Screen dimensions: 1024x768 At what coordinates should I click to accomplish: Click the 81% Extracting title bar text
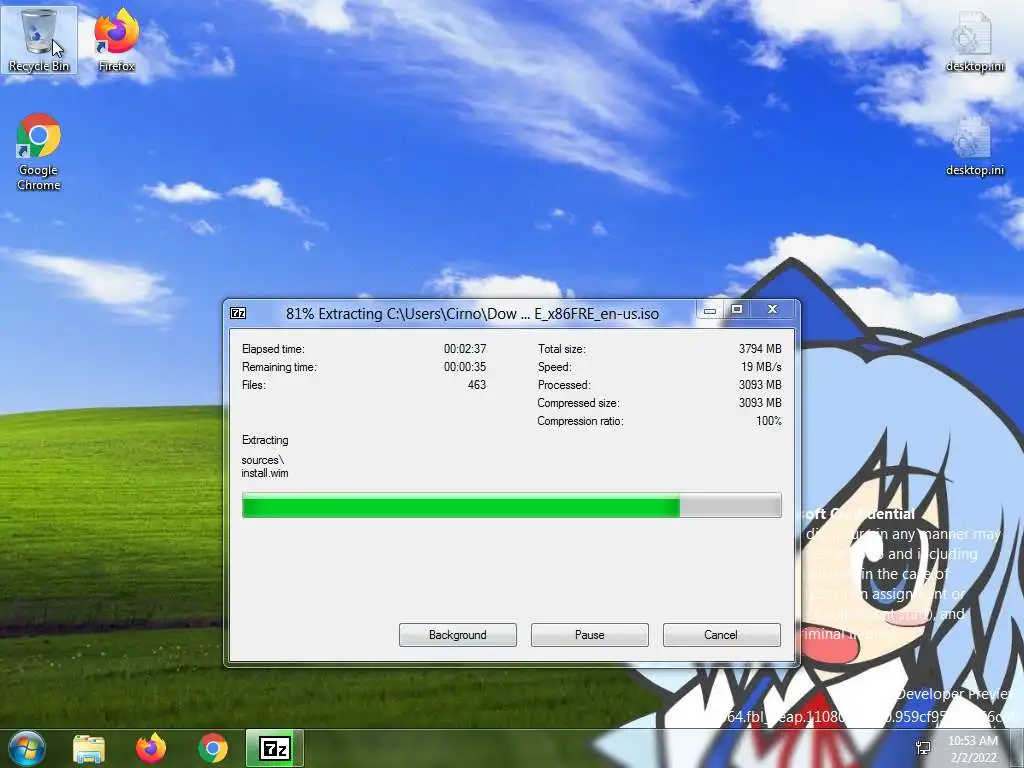coord(472,313)
